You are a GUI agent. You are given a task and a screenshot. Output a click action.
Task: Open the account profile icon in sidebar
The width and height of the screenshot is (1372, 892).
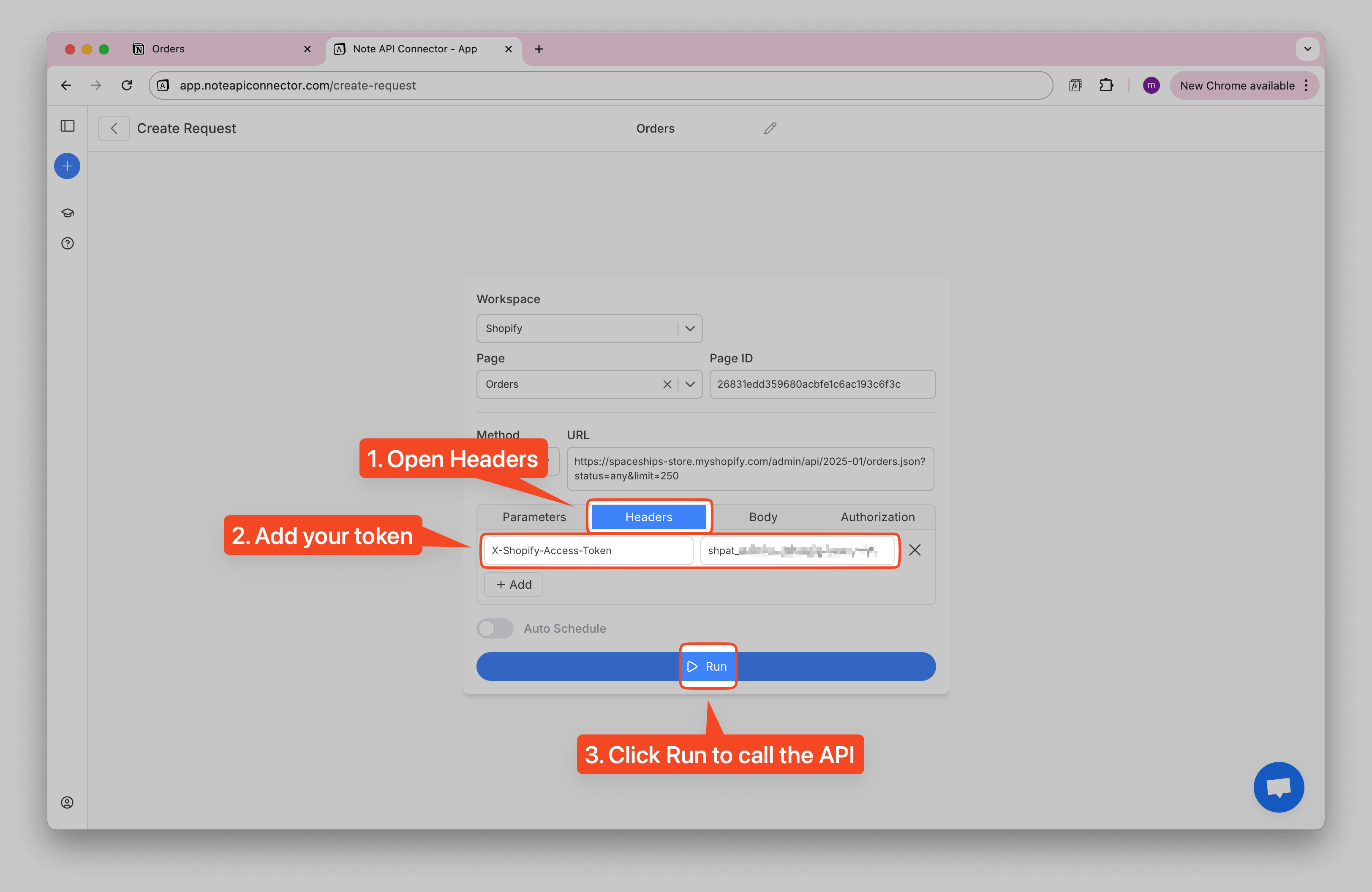tap(68, 802)
